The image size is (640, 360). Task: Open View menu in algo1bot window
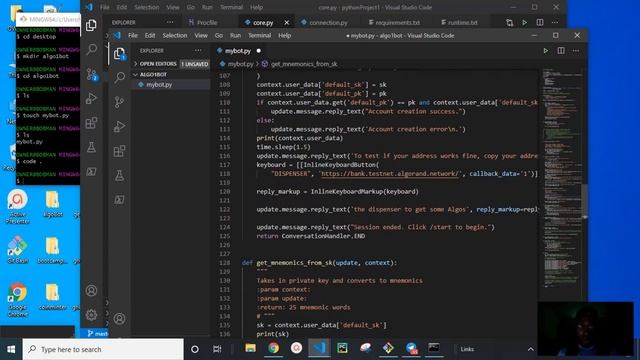pos(201,36)
